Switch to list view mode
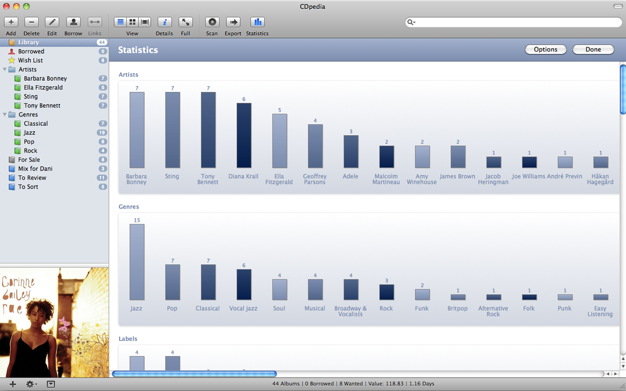 click(x=120, y=22)
